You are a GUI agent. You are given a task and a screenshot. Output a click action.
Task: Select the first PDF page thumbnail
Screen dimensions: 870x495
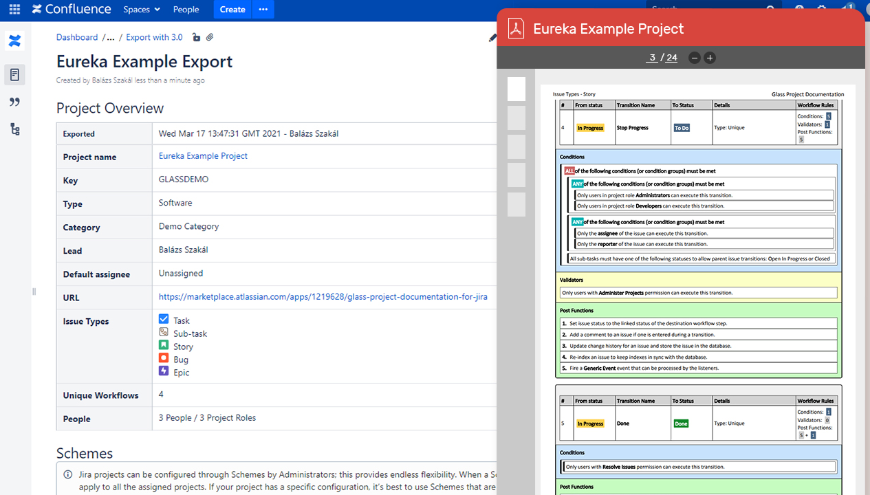(517, 89)
